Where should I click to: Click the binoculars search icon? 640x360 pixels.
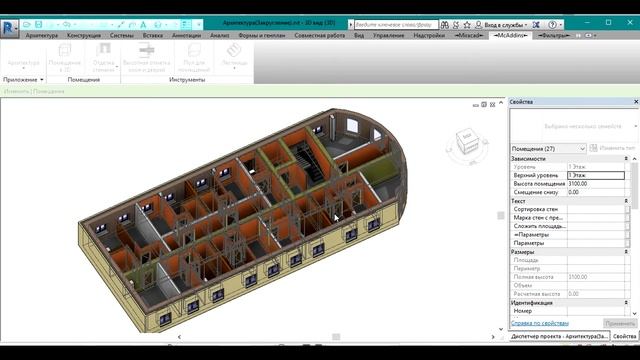(x=445, y=25)
